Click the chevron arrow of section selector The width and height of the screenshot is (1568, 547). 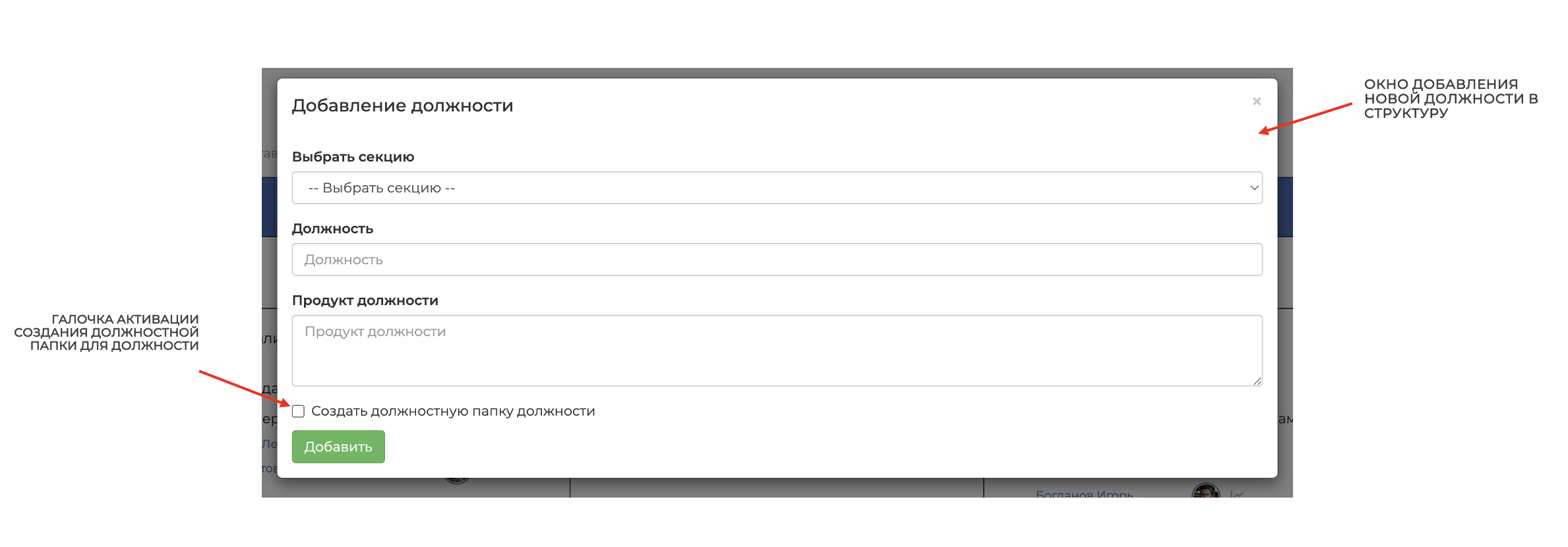click(x=1253, y=188)
